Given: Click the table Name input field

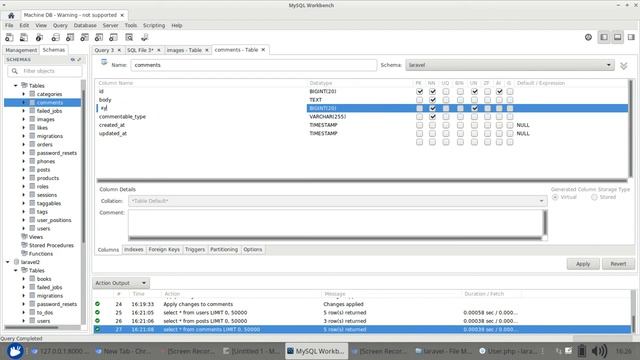Looking at the screenshot, I should click(253, 65).
